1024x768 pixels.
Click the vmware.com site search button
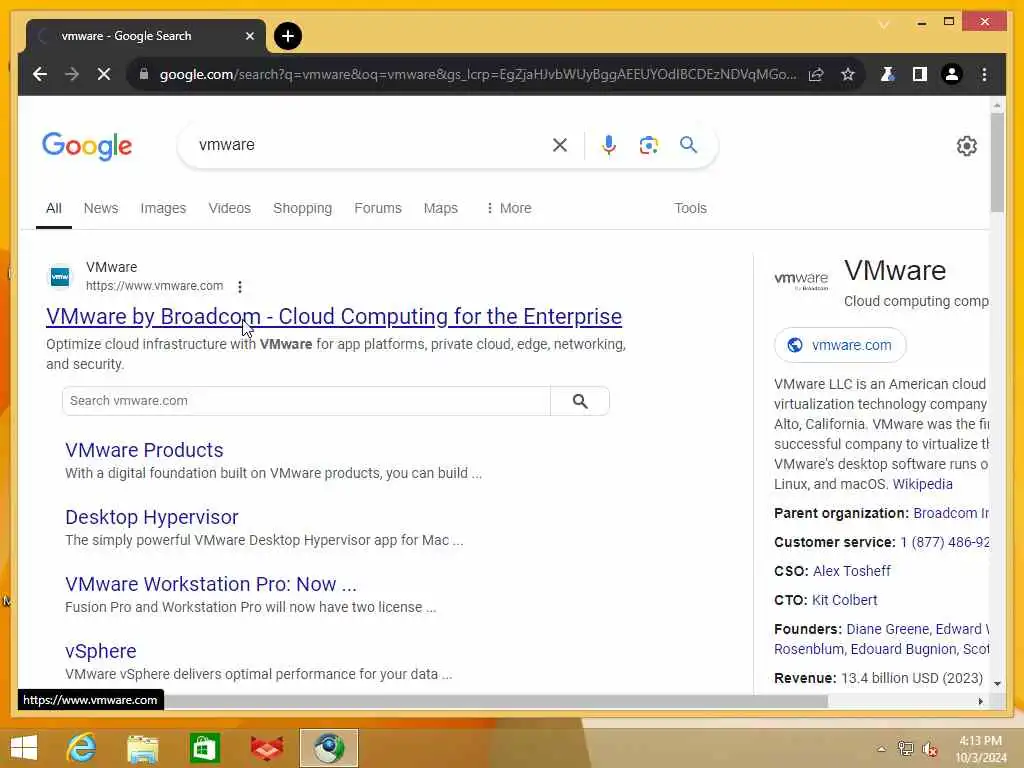pyautogui.click(x=580, y=401)
